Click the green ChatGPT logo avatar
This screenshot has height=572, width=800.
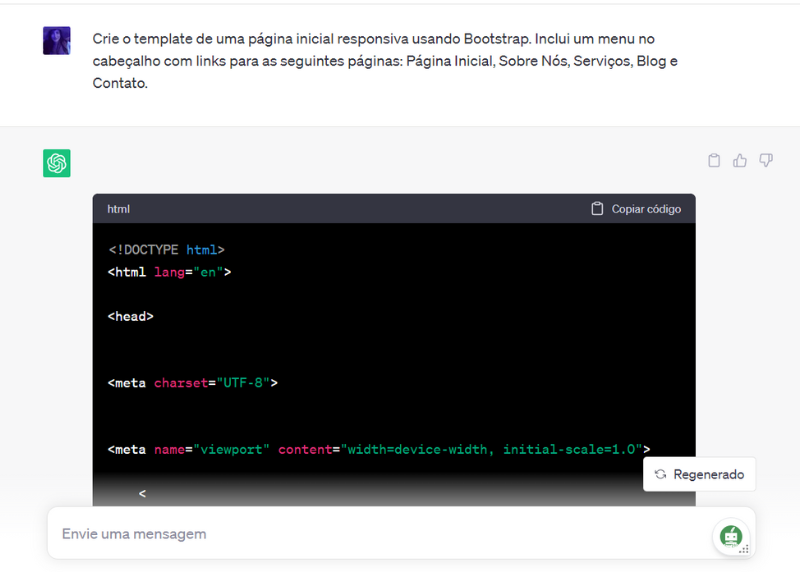(57, 163)
